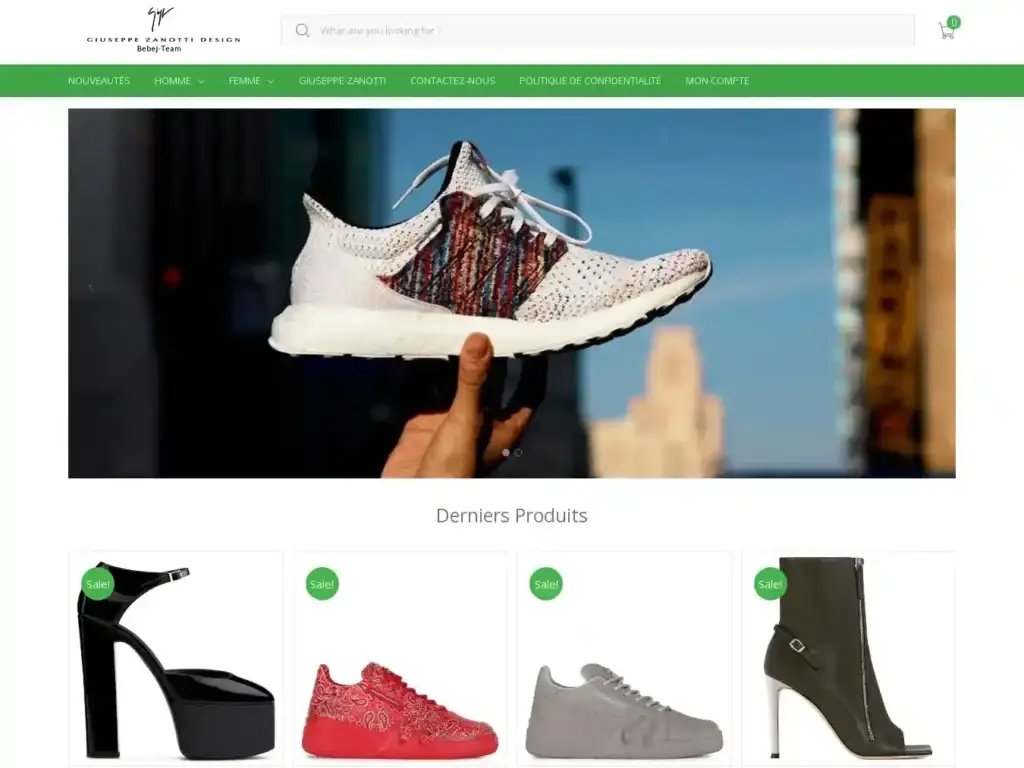Open the Nouveautés menu item

point(99,81)
